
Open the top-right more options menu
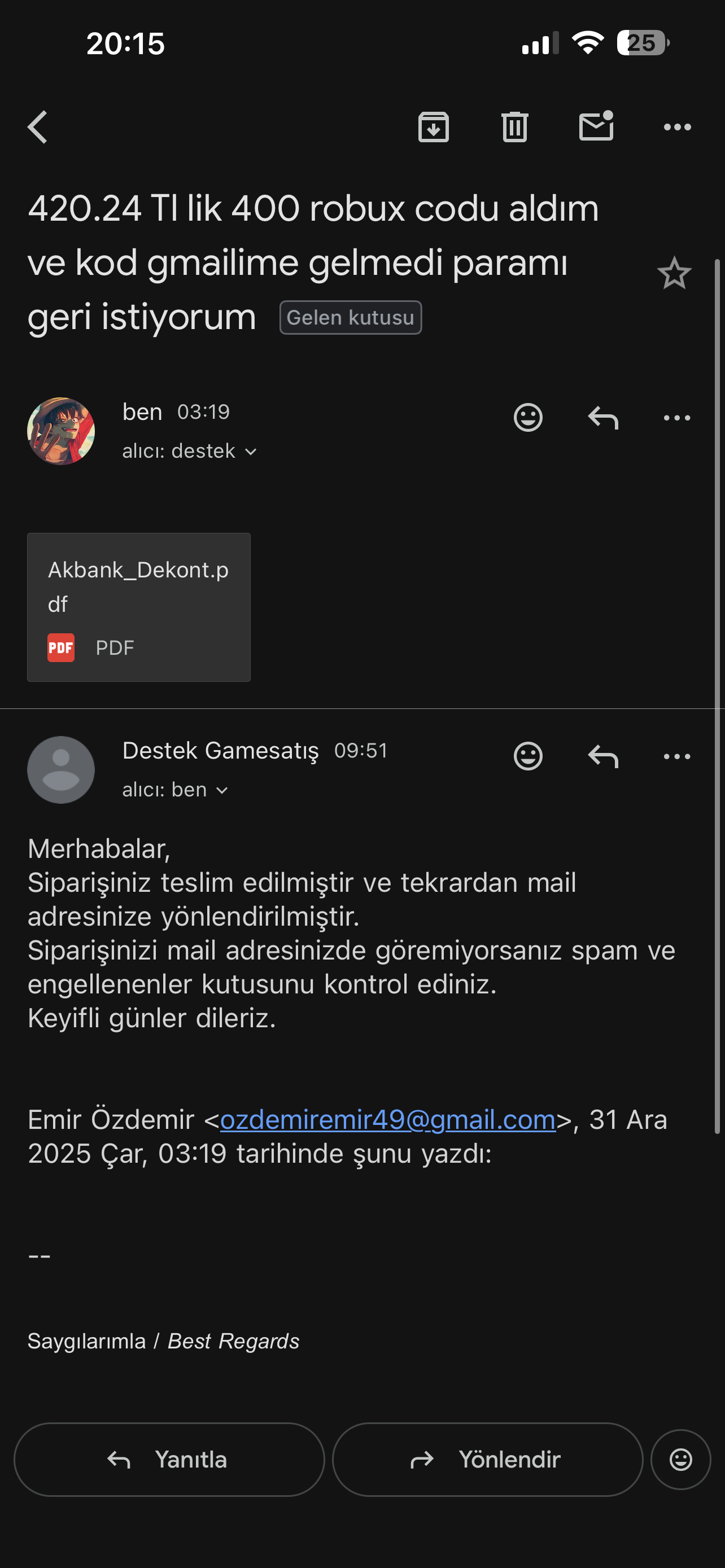click(677, 127)
